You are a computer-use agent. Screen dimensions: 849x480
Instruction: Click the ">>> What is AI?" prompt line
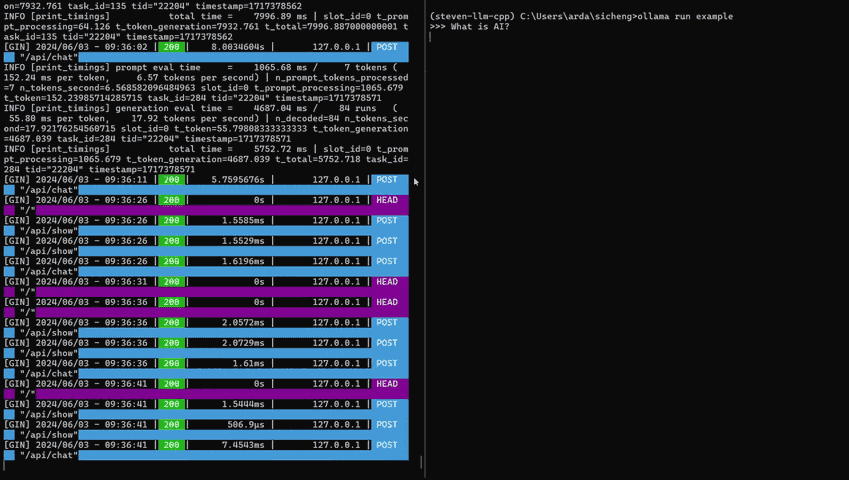(469, 27)
